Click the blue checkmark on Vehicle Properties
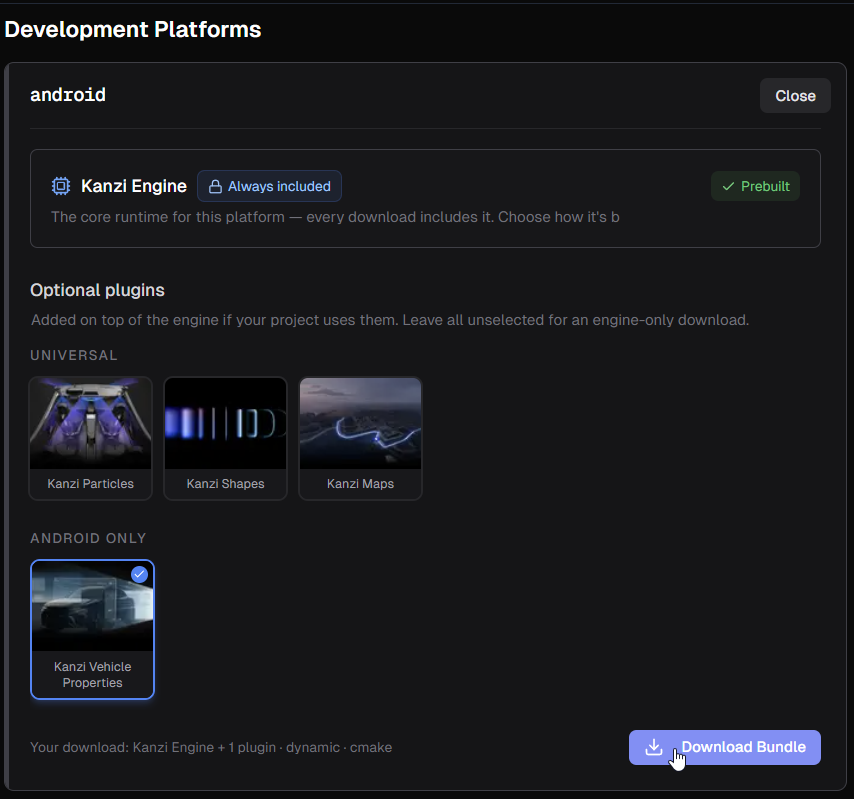 click(139, 574)
